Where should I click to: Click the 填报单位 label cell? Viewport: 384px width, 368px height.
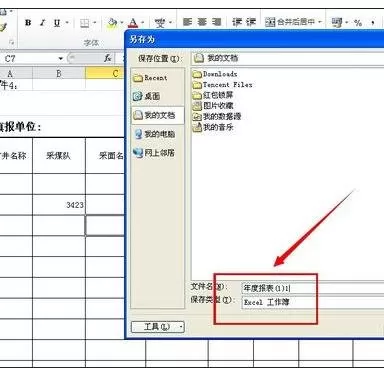click(x=21, y=127)
